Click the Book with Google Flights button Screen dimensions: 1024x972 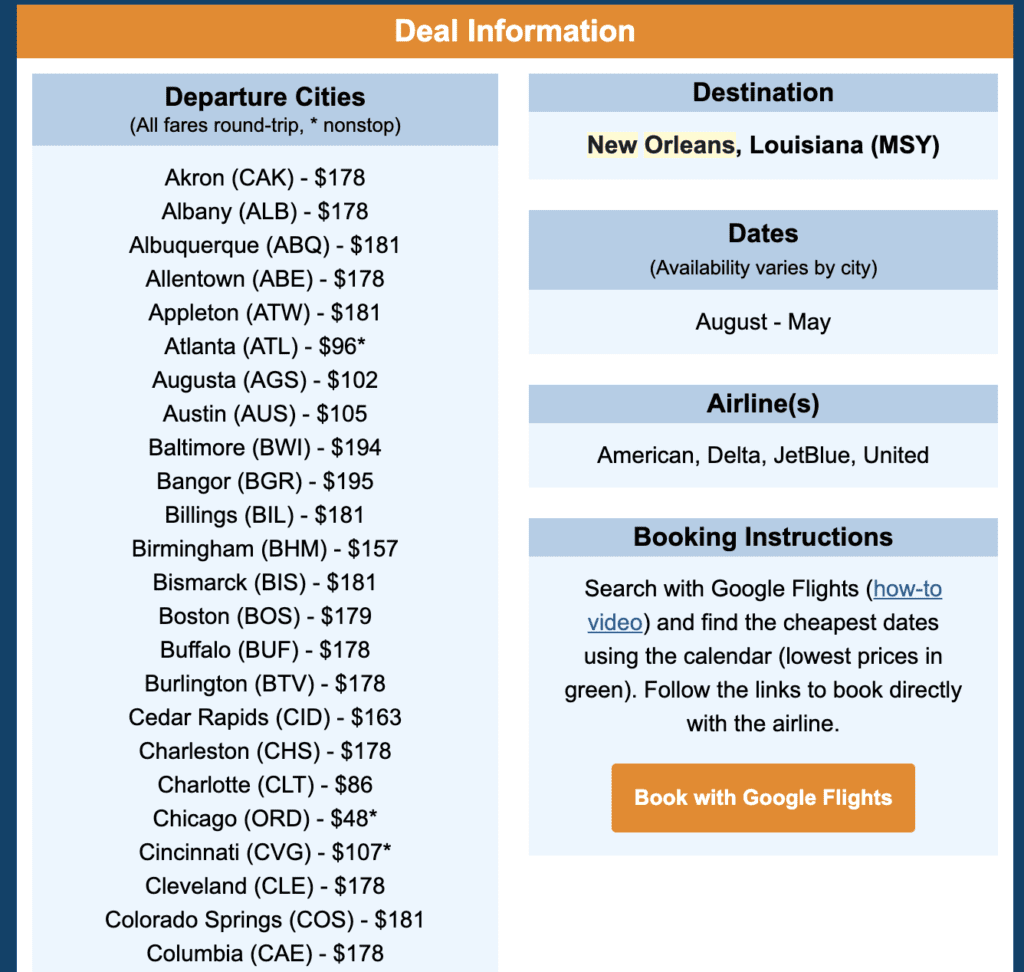[x=762, y=798]
